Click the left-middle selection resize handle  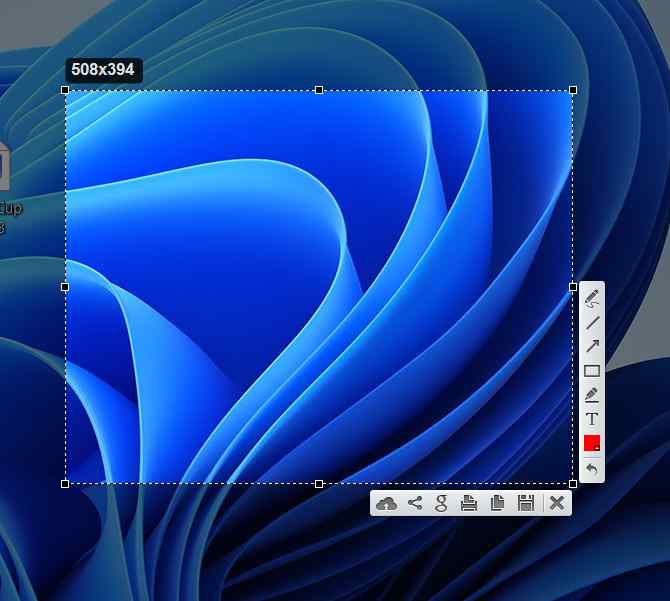tap(65, 287)
